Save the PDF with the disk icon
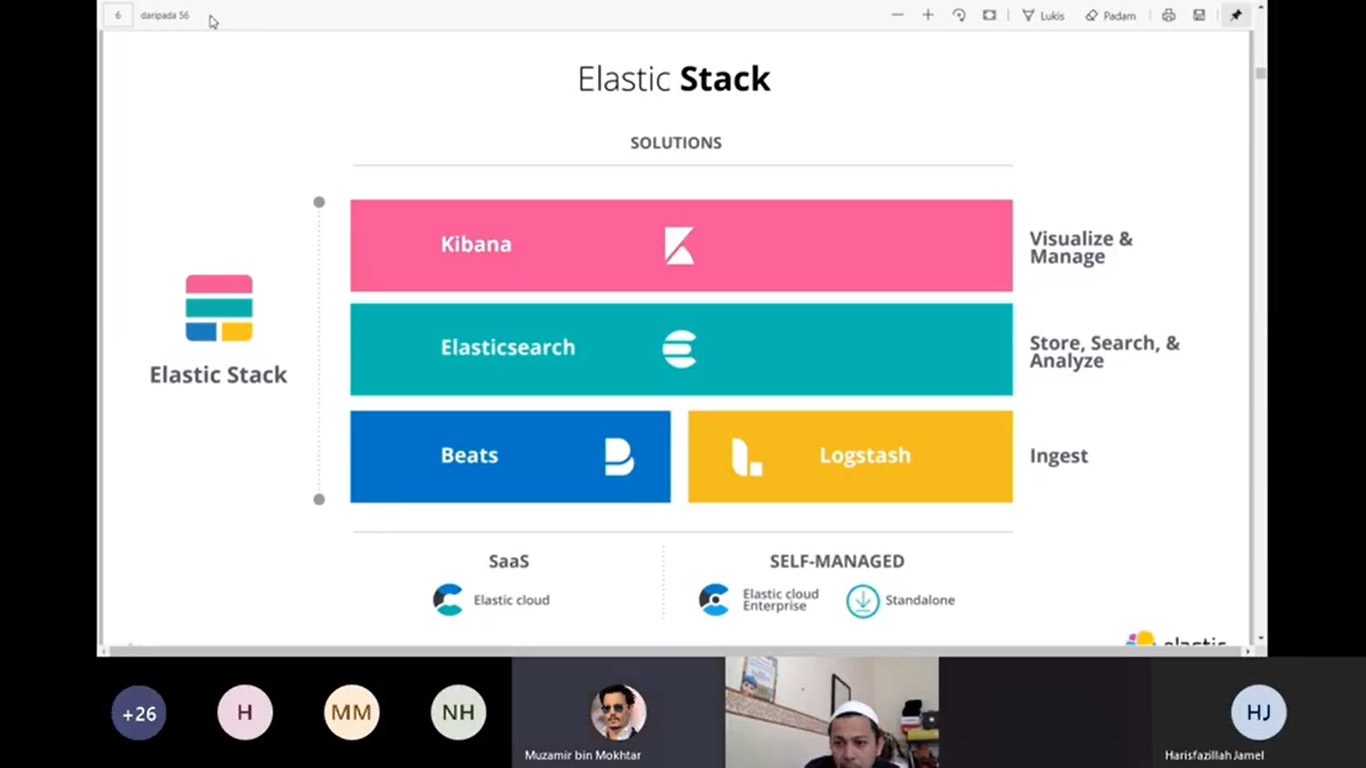The image size is (1366, 768). (1199, 15)
